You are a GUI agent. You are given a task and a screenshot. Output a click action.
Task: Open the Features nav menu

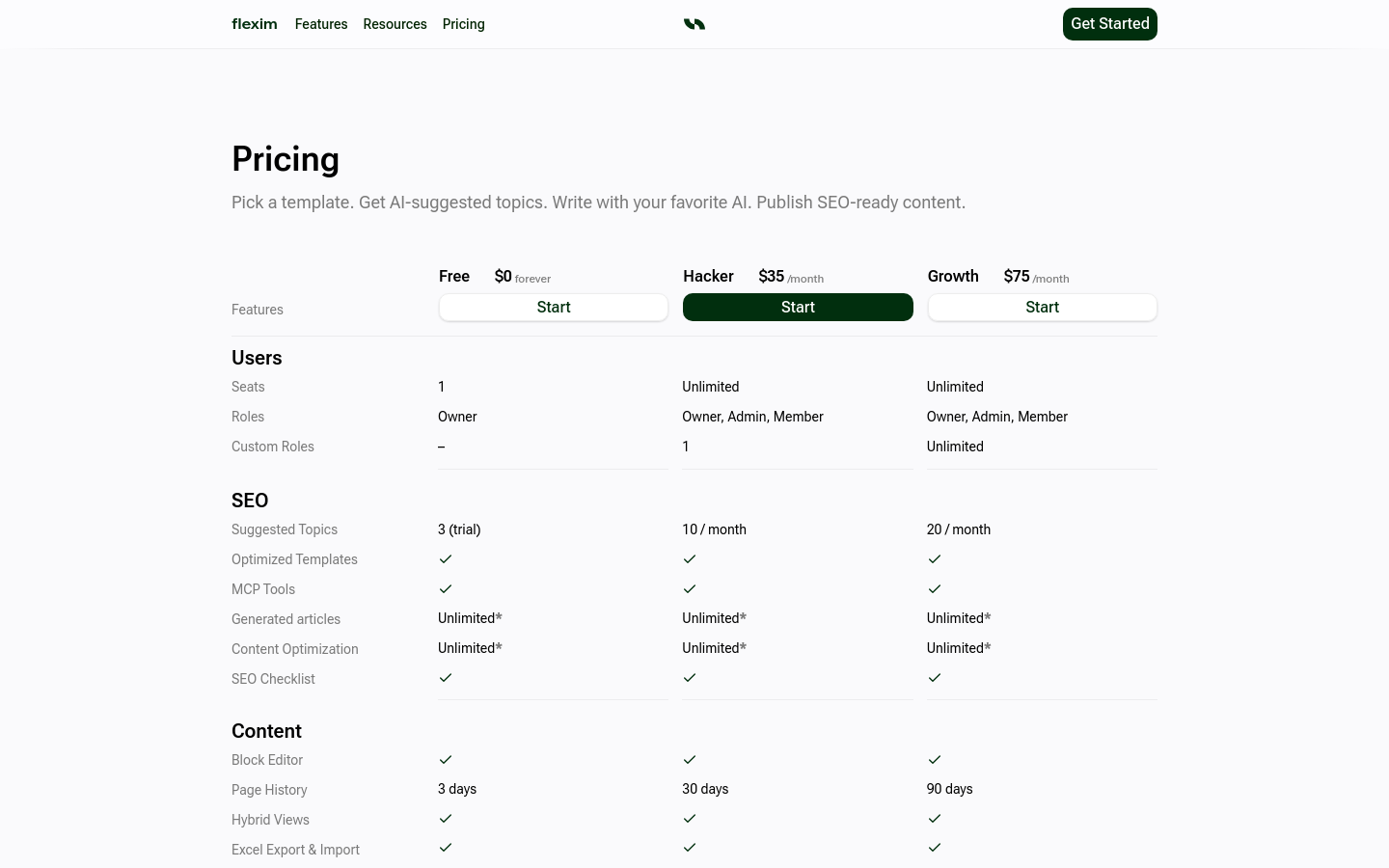click(321, 24)
